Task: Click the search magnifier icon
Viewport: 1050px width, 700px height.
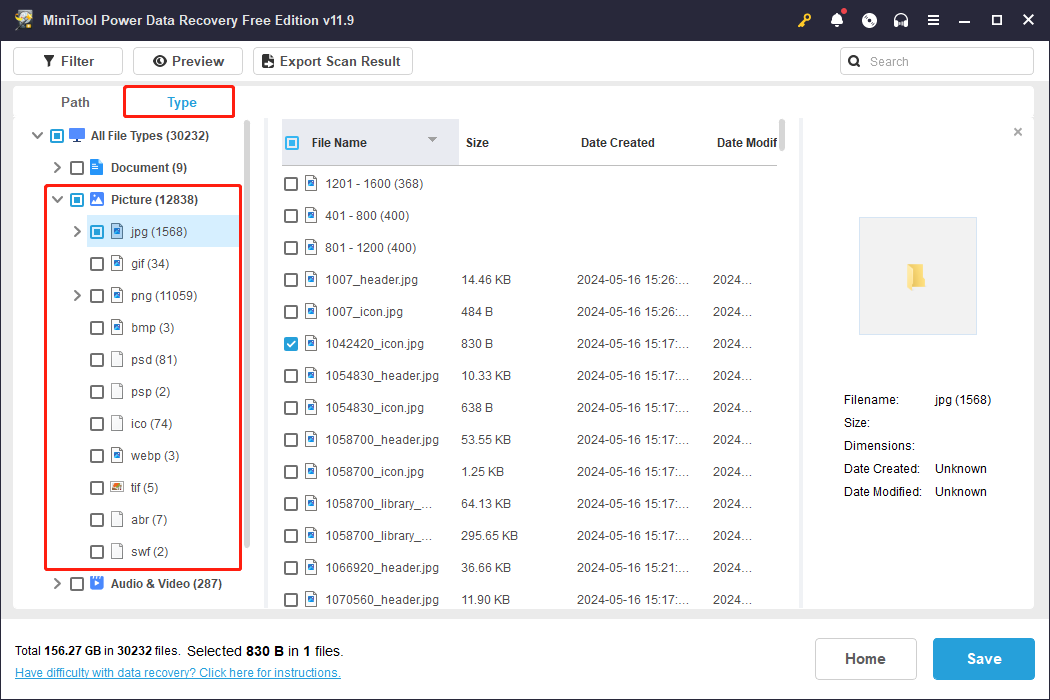Action: pyautogui.click(x=854, y=62)
